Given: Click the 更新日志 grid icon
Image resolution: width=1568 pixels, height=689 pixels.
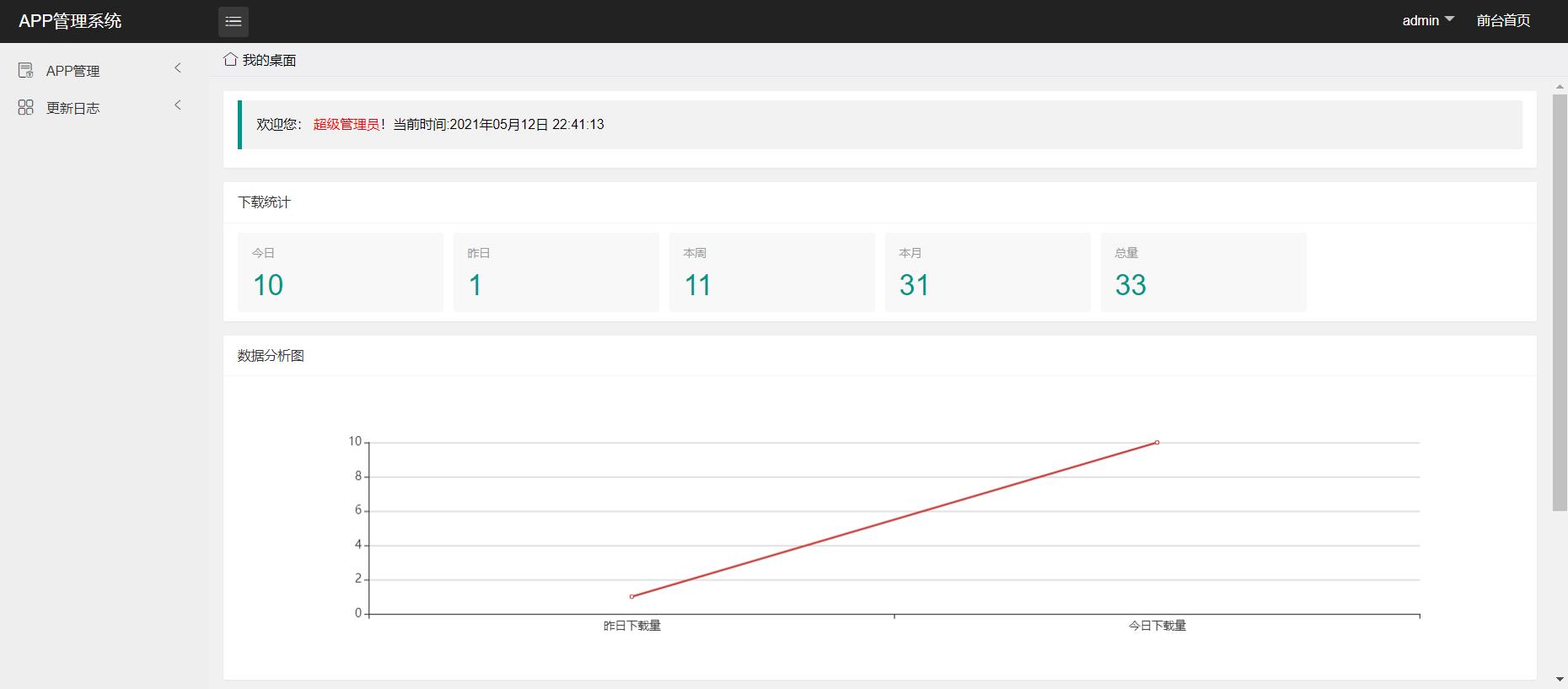Looking at the screenshot, I should (26, 107).
